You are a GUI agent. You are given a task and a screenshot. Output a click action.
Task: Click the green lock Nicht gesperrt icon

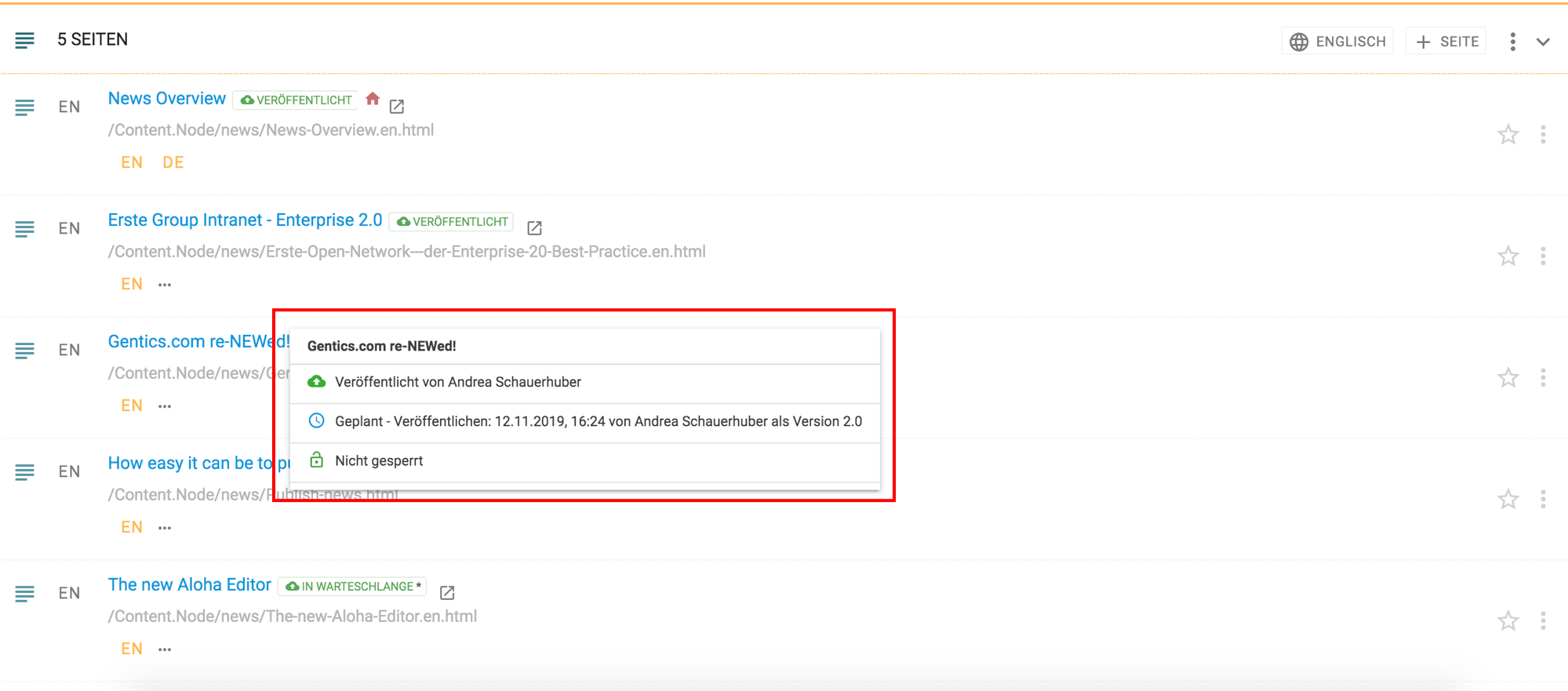click(316, 460)
